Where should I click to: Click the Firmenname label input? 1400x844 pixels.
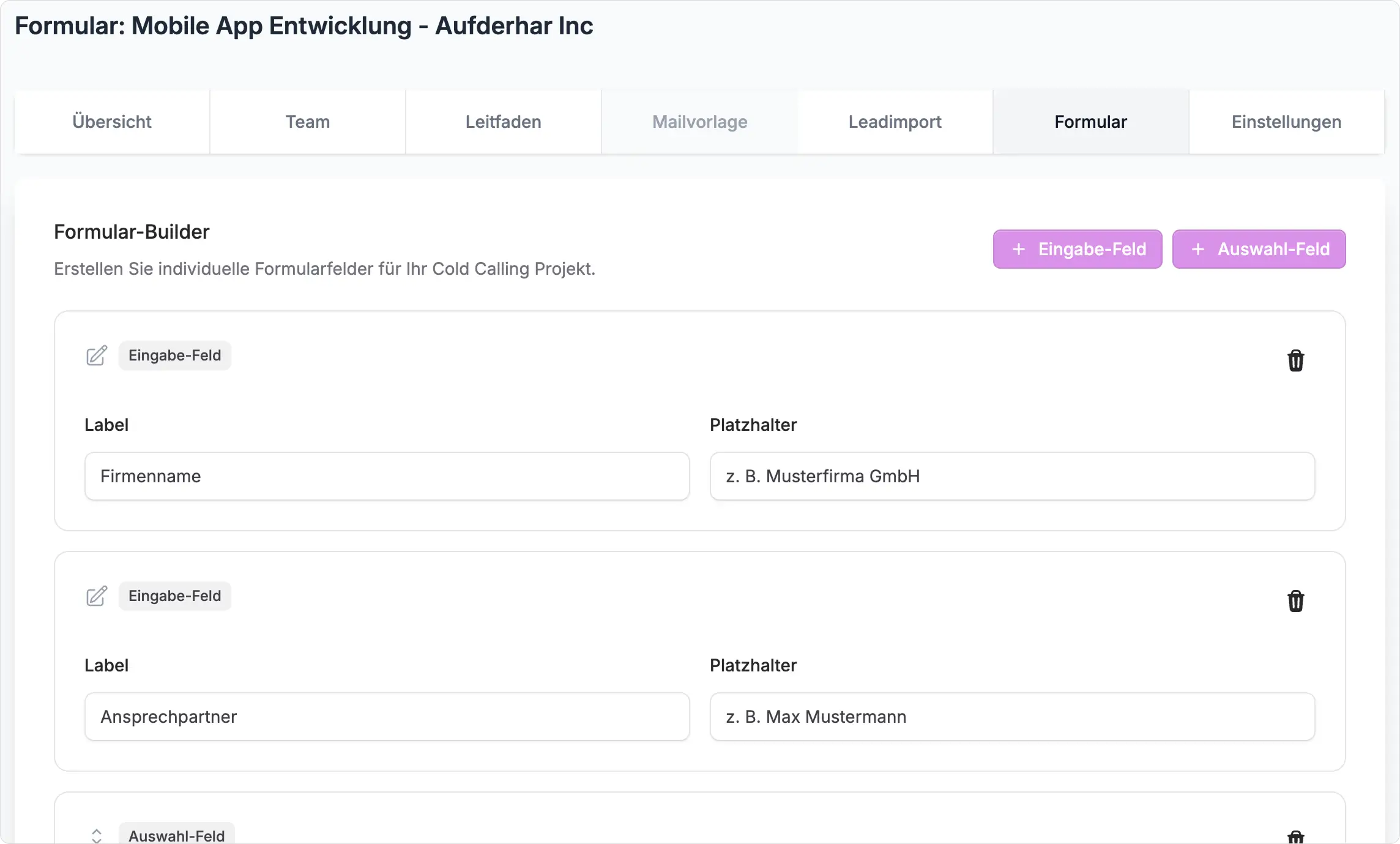[387, 476]
